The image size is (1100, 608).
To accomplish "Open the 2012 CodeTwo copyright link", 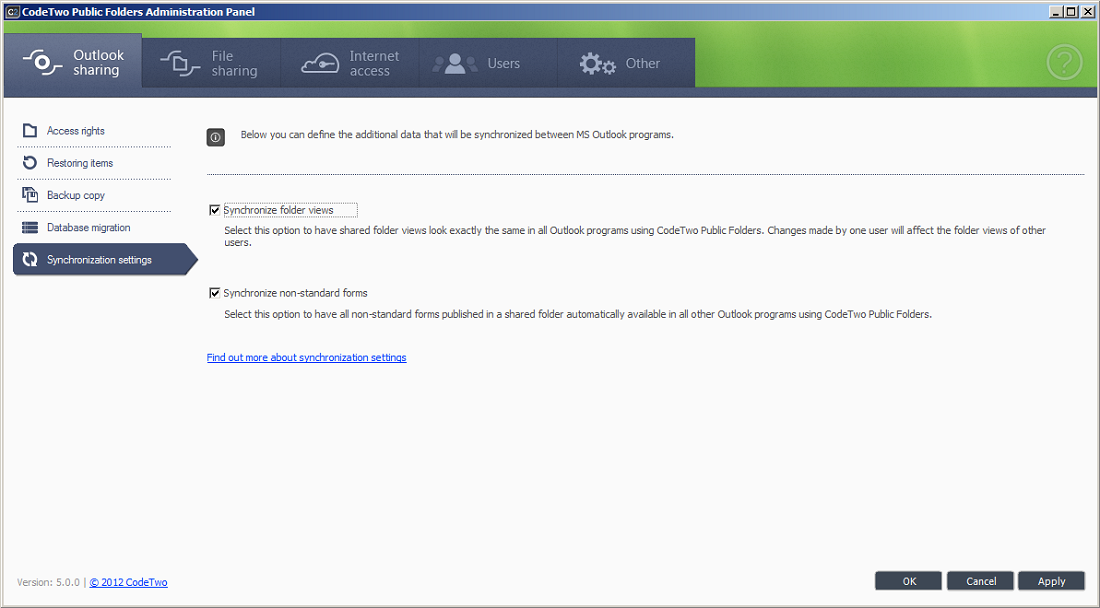I will (128, 582).
